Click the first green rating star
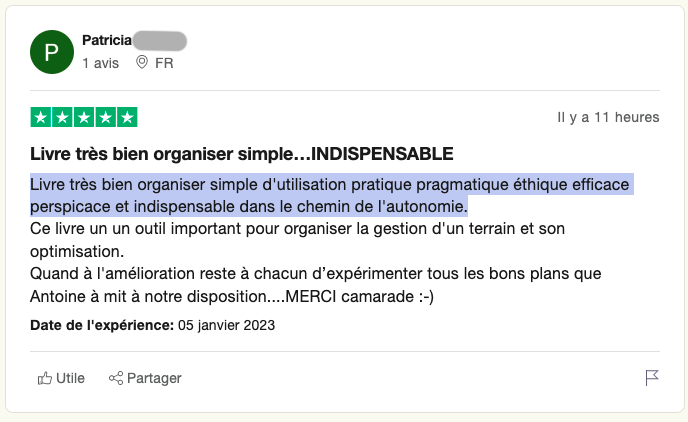The width and height of the screenshot is (688, 422). tap(41, 117)
